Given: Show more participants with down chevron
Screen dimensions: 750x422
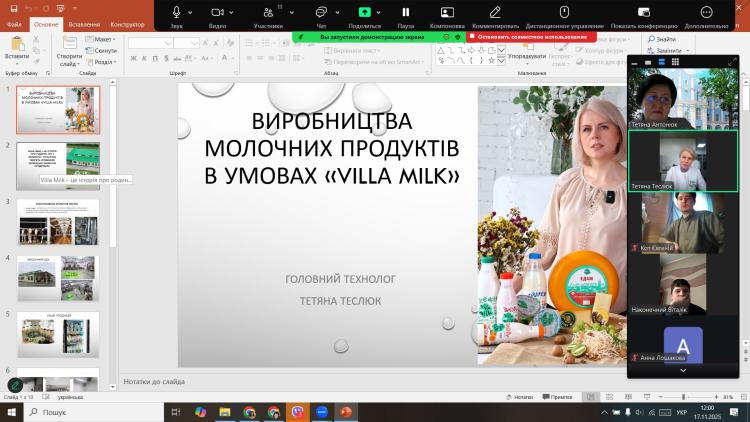Looking at the screenshot, I should tap(683, 370).
